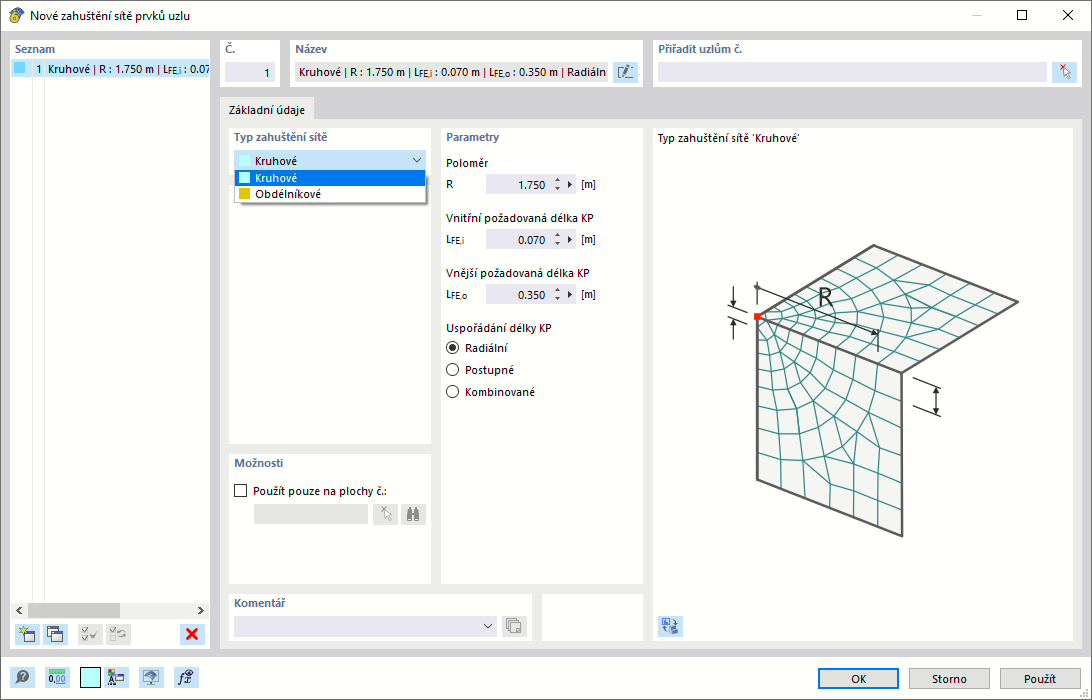Click the arrow menu next to LFE,i value

tap(571, 240)
